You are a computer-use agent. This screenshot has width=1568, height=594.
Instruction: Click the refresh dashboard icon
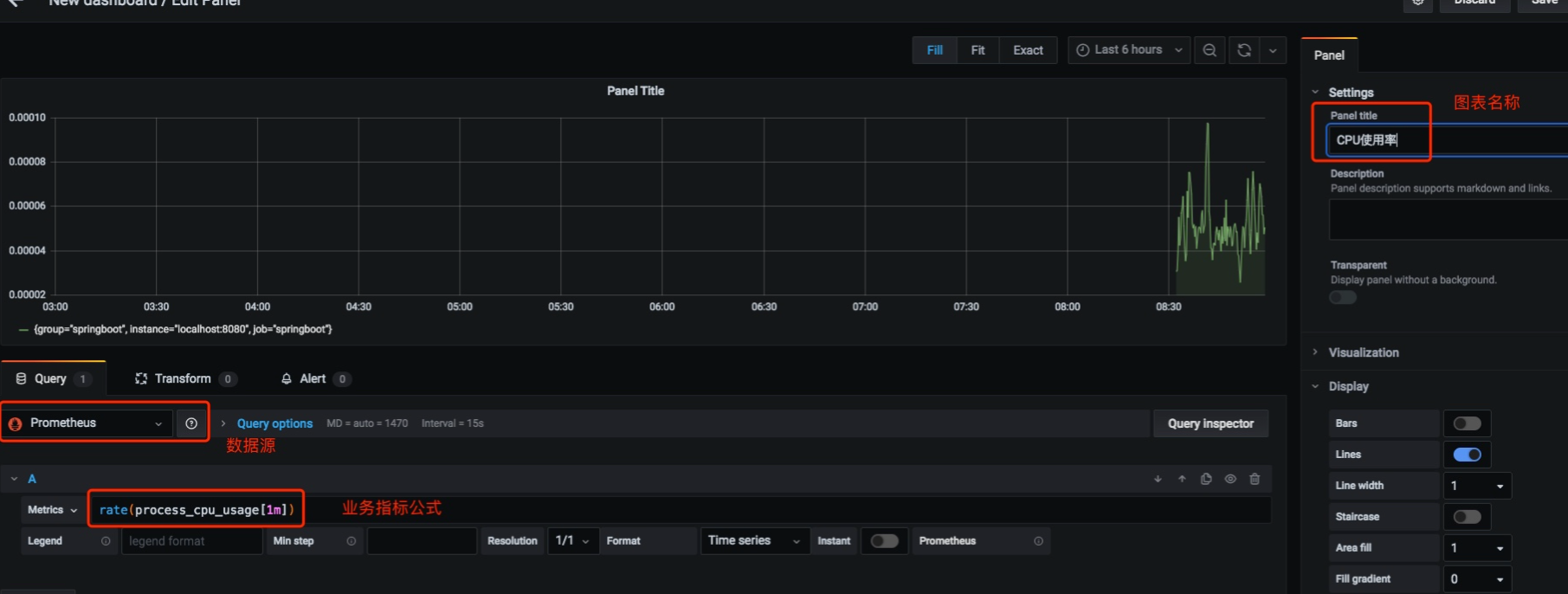tap(1244, 50)
